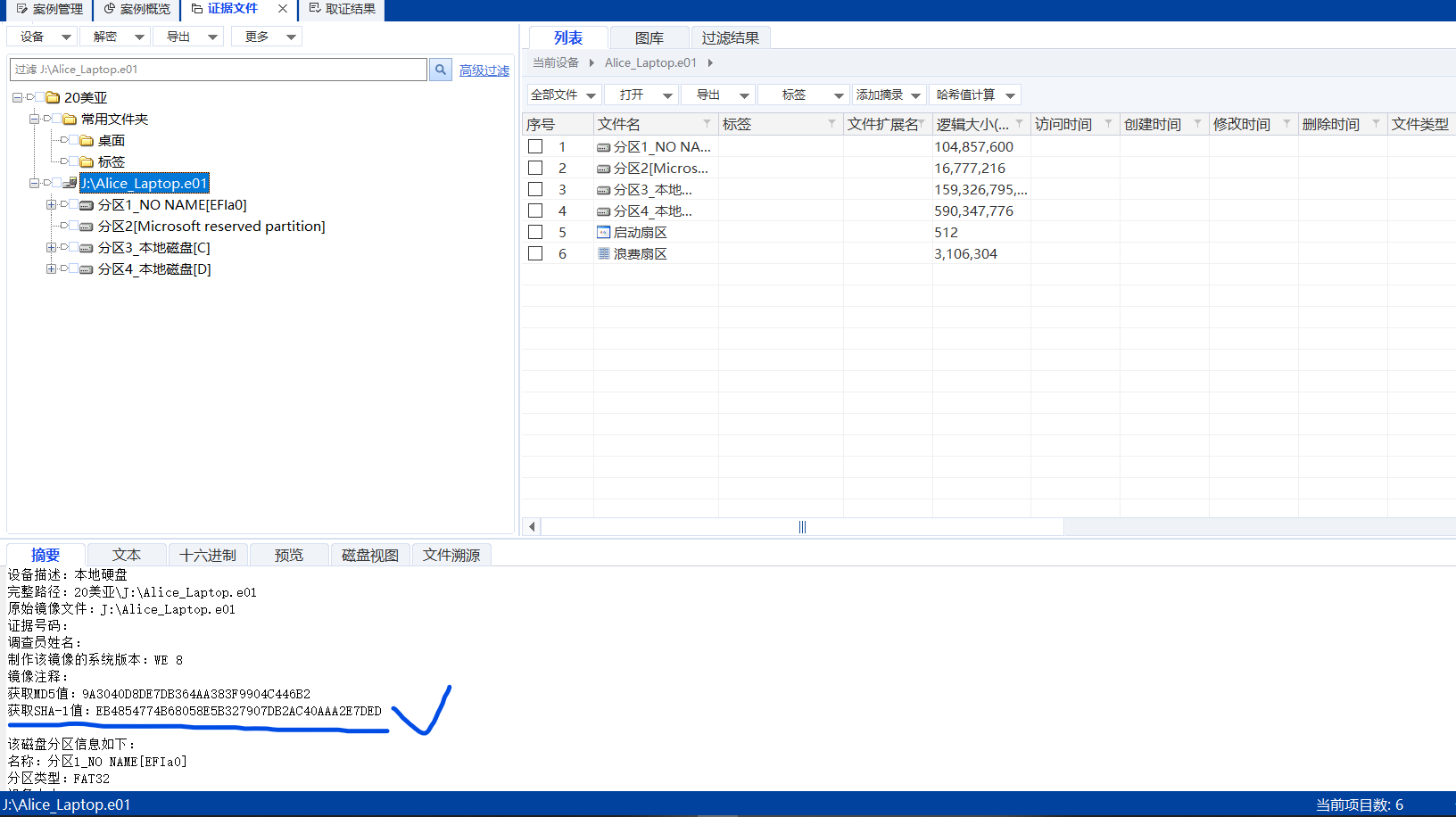The height and width of the screenshot is (817, 1456).
Task: Check the checkbox for row 4 分区4_本地...
Action: [x=535, y=210]
